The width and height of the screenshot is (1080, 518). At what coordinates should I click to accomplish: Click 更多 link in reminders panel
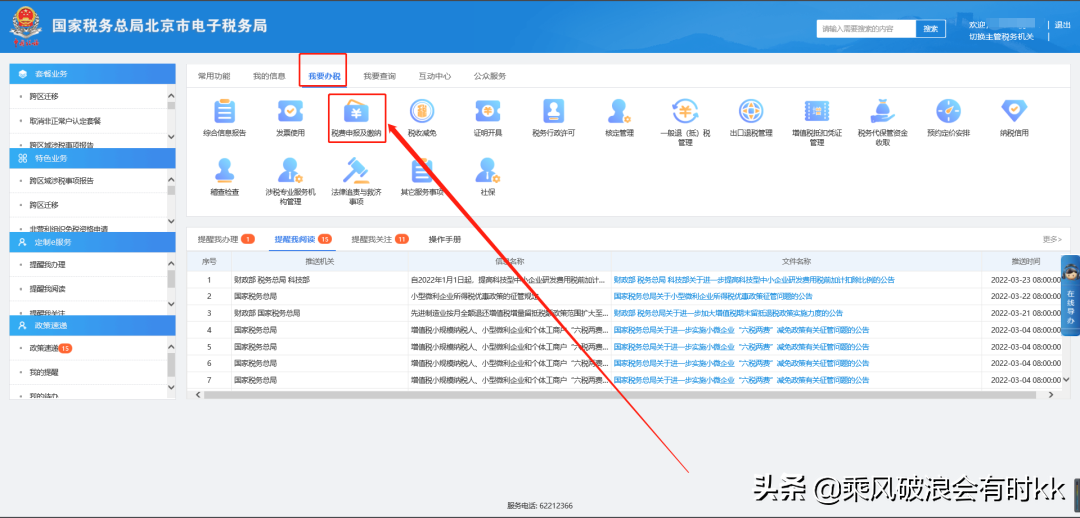click(x=1051, y=240)
